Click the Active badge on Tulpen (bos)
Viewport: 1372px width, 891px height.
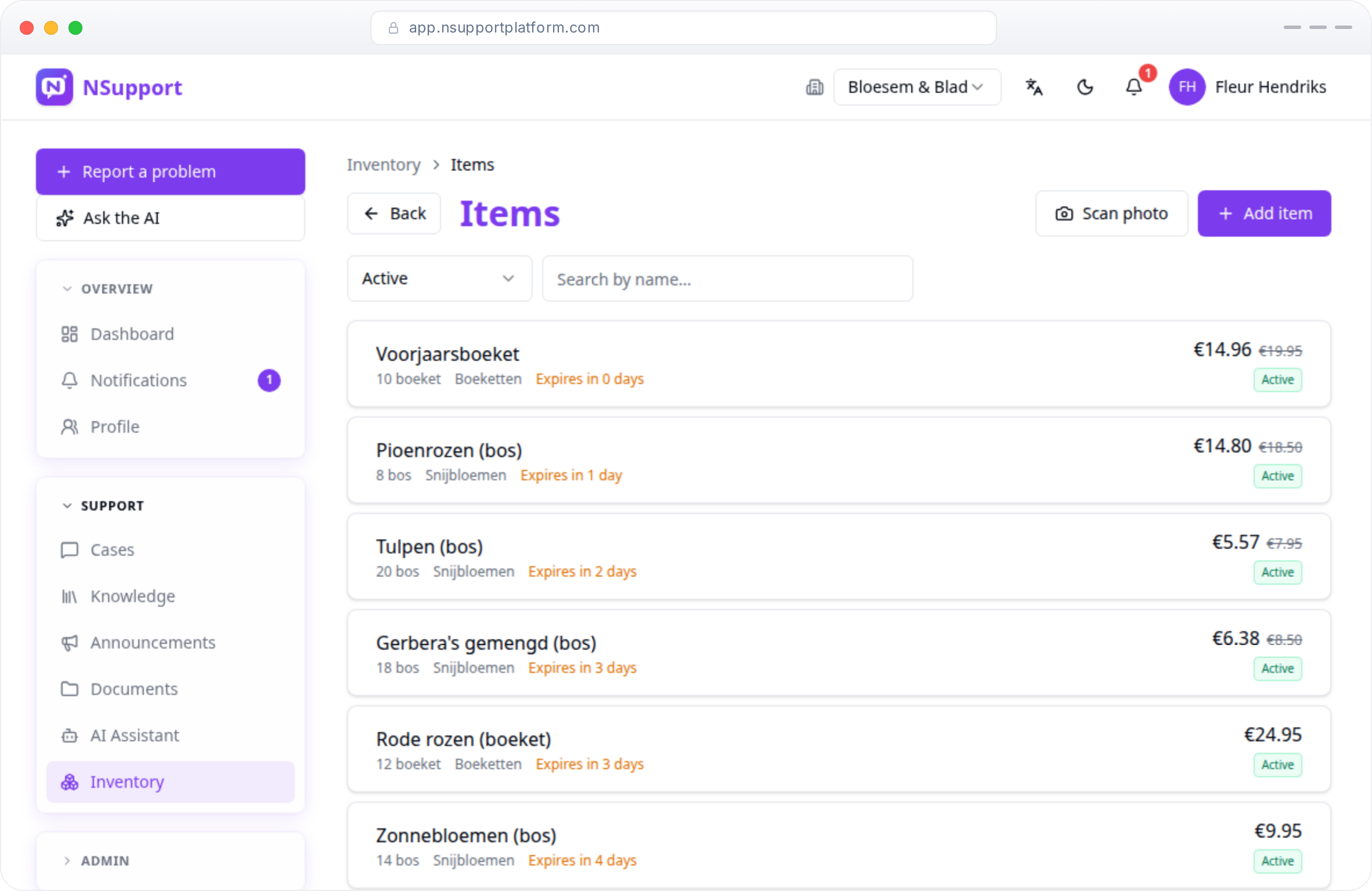[1277, 573]
